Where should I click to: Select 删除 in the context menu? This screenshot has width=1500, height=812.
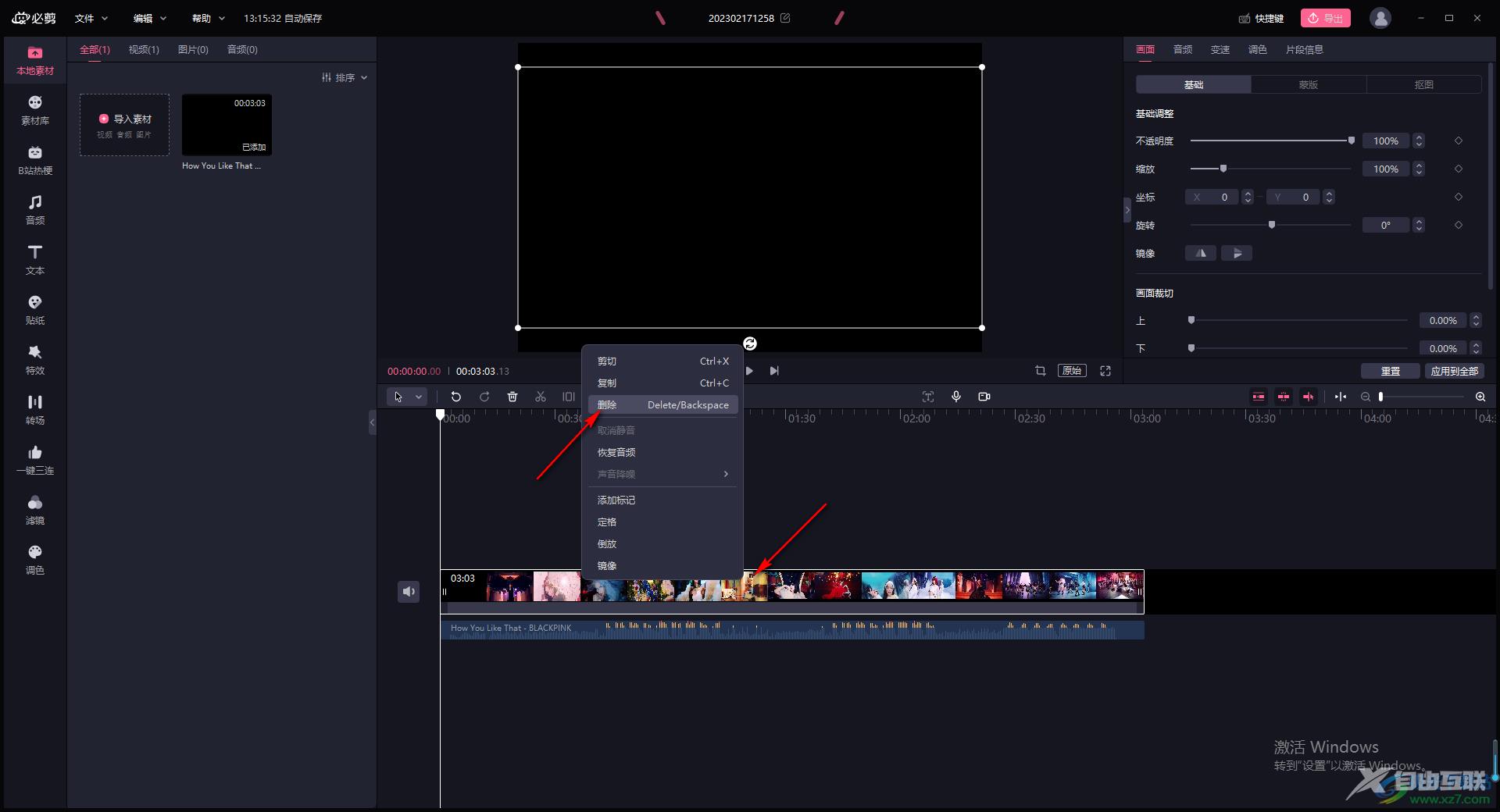(662, 404)
